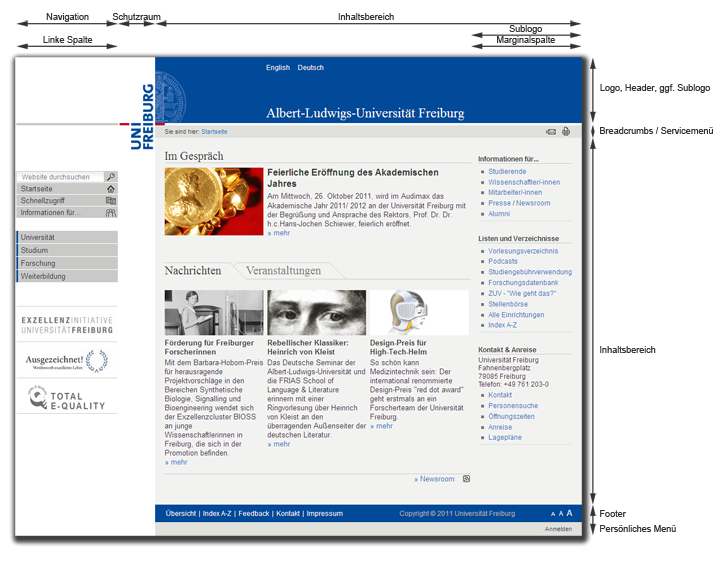Image resolution: width=722 pixels, height=578 pixels.
Task: Switch to the Veranstaltungen tab
Action: pos(284,270)
